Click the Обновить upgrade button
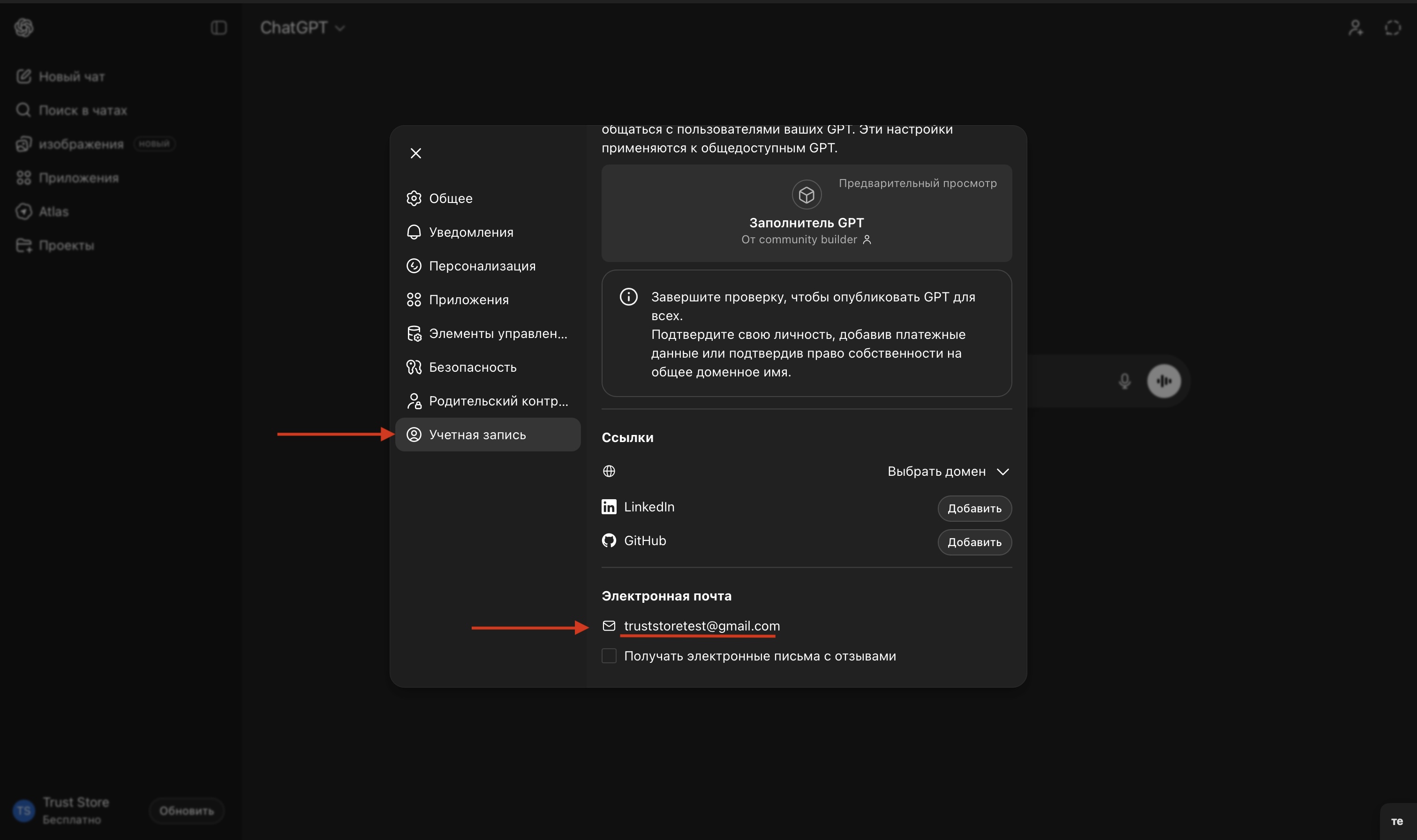Screen dimensions: 1417x840 pos(186,810)
